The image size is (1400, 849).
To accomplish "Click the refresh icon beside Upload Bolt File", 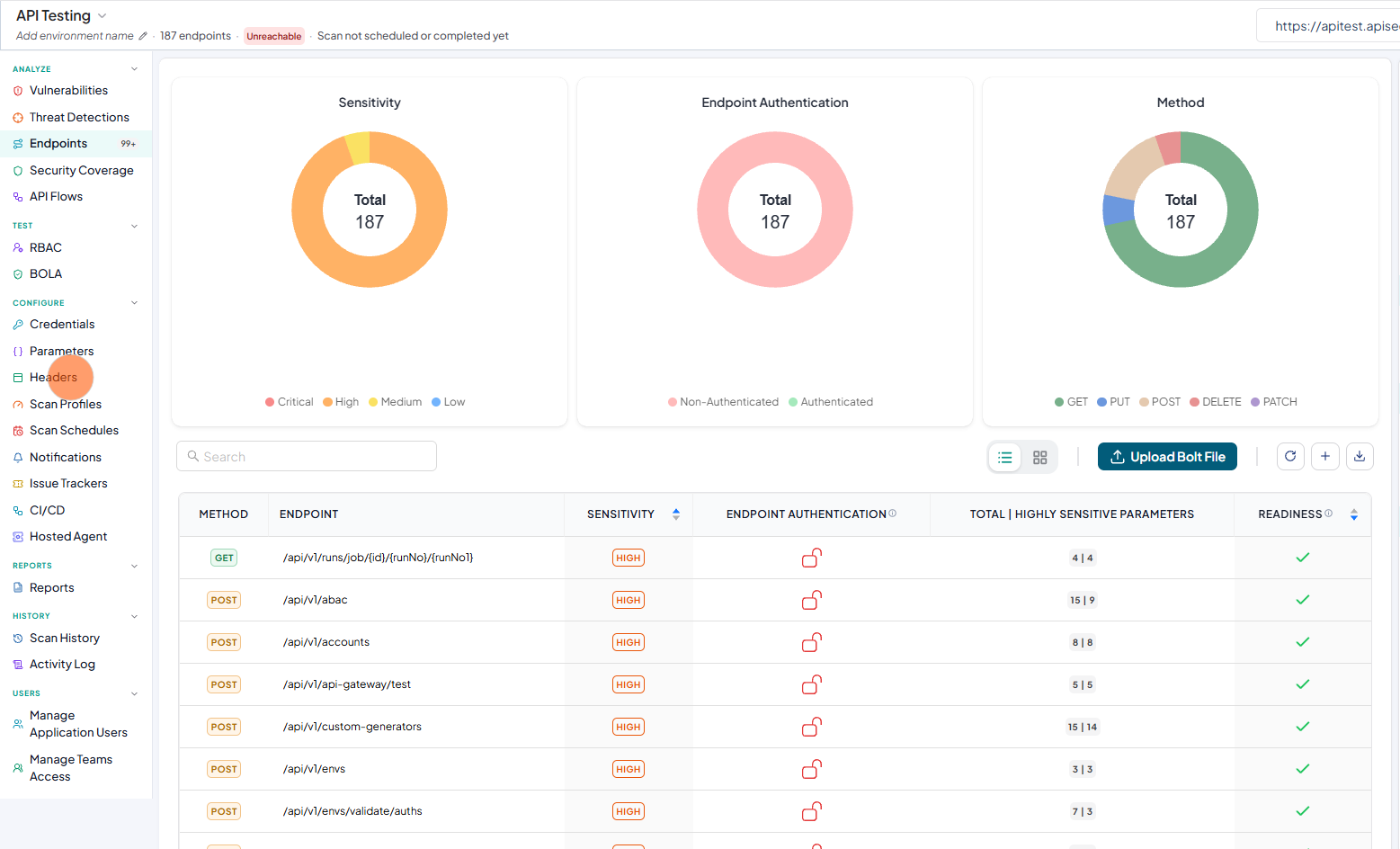I will click(1290, 457).
